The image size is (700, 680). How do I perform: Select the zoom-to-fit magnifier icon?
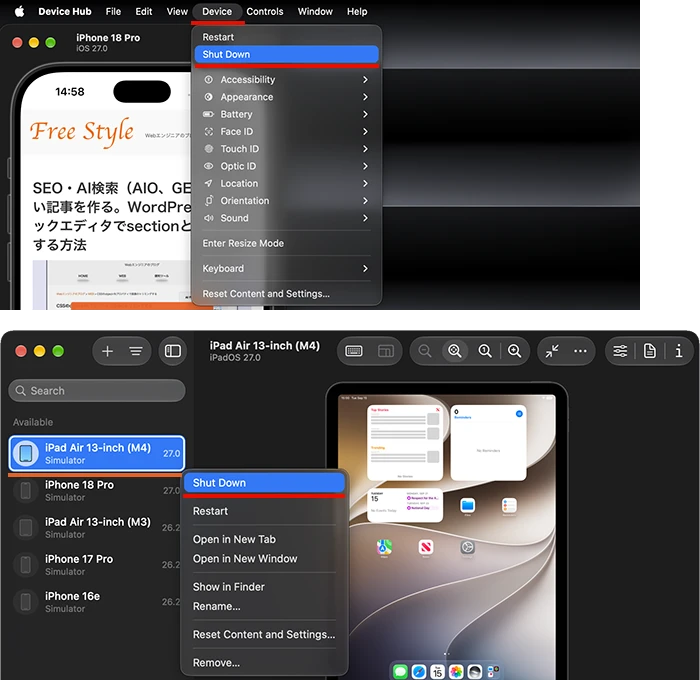(x=455, y=351)
